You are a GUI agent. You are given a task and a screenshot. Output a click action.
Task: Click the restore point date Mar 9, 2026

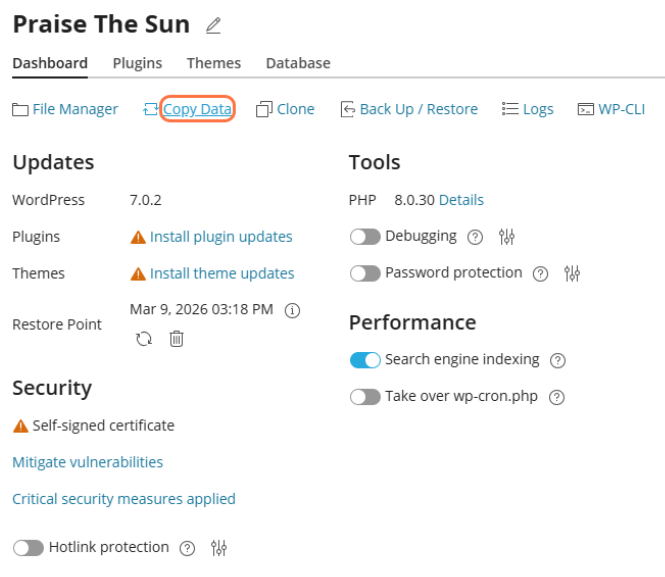click(x=201, y=309)
